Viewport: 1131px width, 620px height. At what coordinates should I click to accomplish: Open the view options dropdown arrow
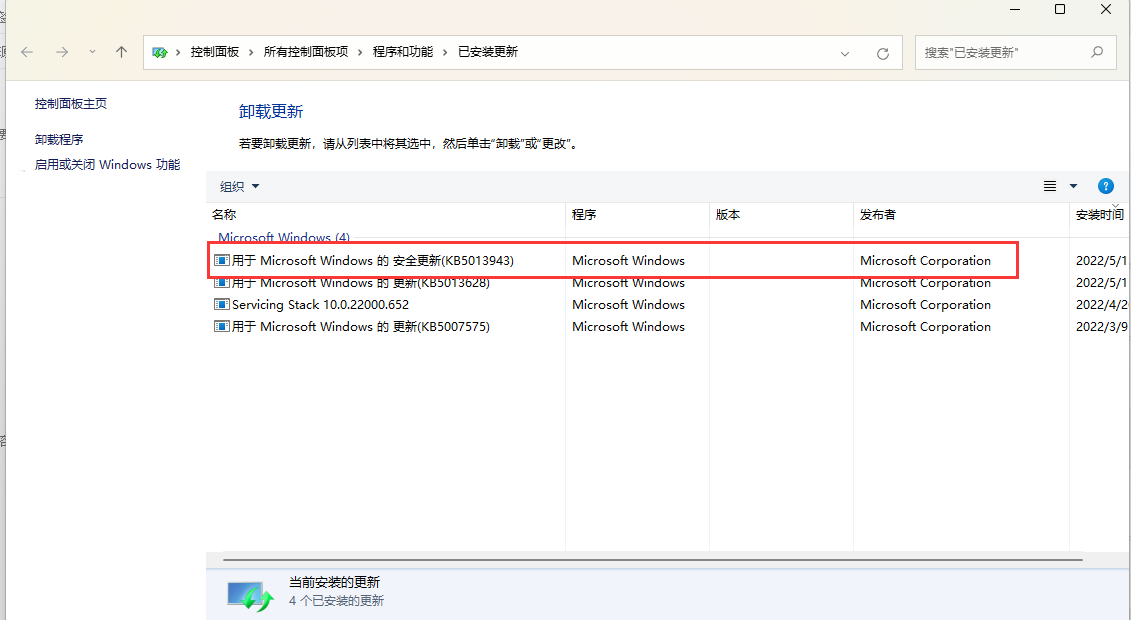coord(1073,185)
